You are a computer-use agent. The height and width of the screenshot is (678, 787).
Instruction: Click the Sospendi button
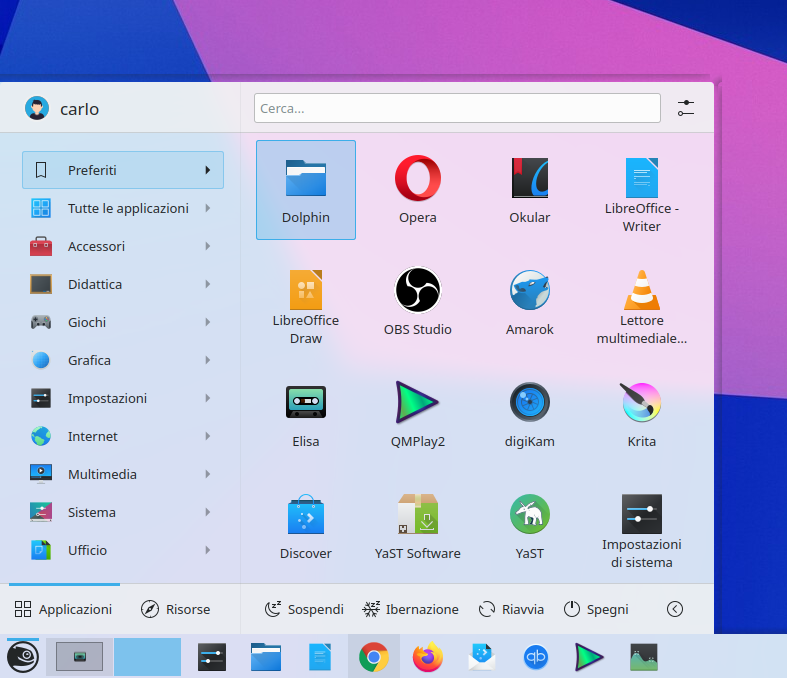click(304, 609)
